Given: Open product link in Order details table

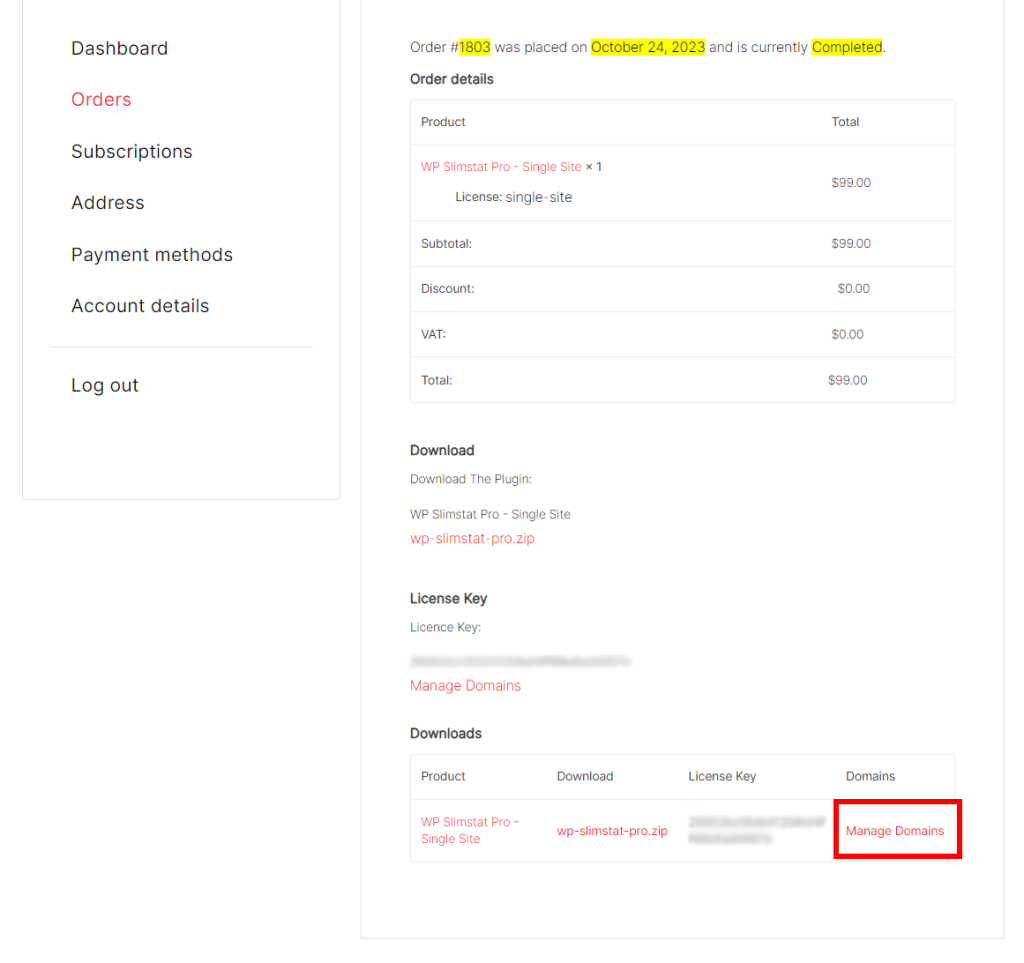Looking at the screenshot, I should point(501,167).
